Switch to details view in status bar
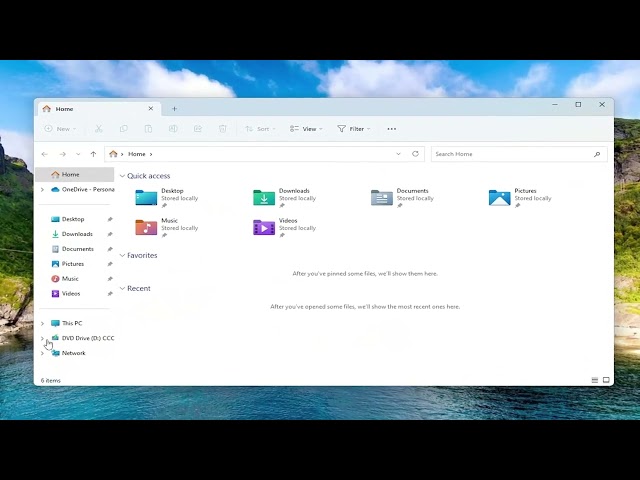The image size is (640, 480). click(595, 380)
